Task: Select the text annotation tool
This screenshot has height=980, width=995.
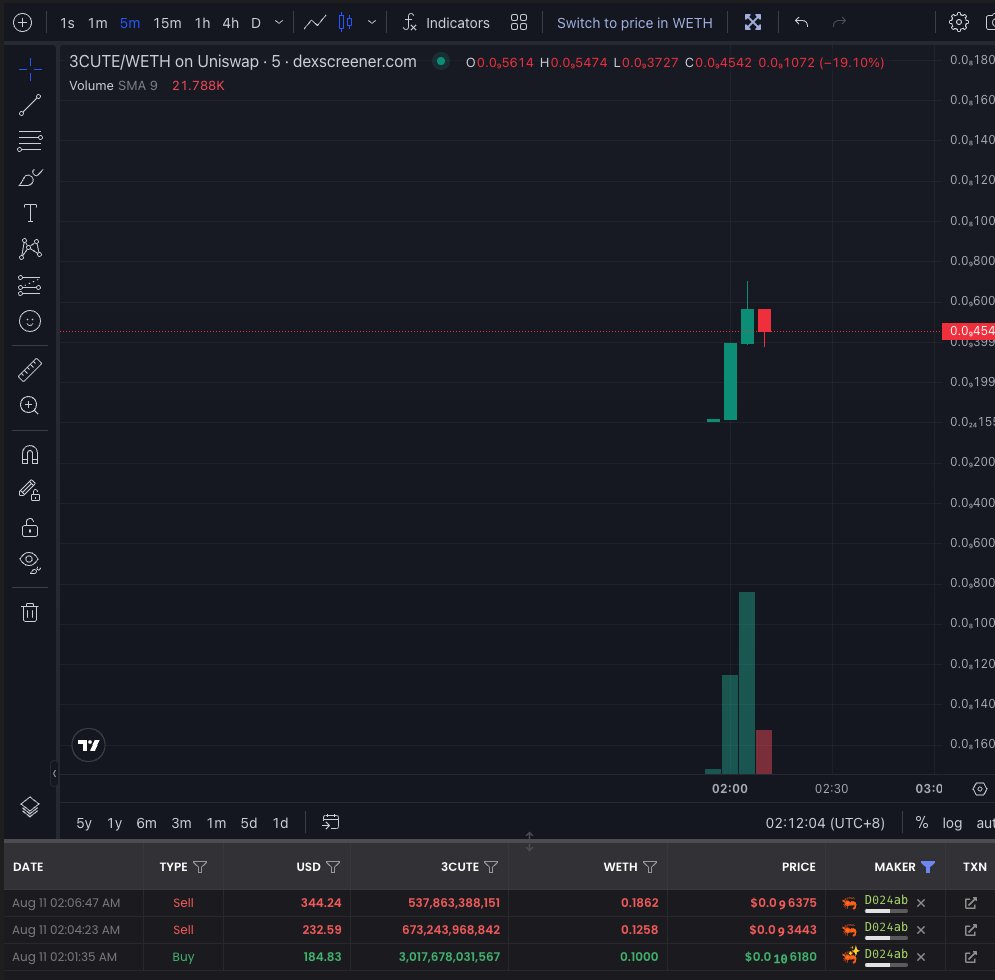Action: (x=30, y=213)
